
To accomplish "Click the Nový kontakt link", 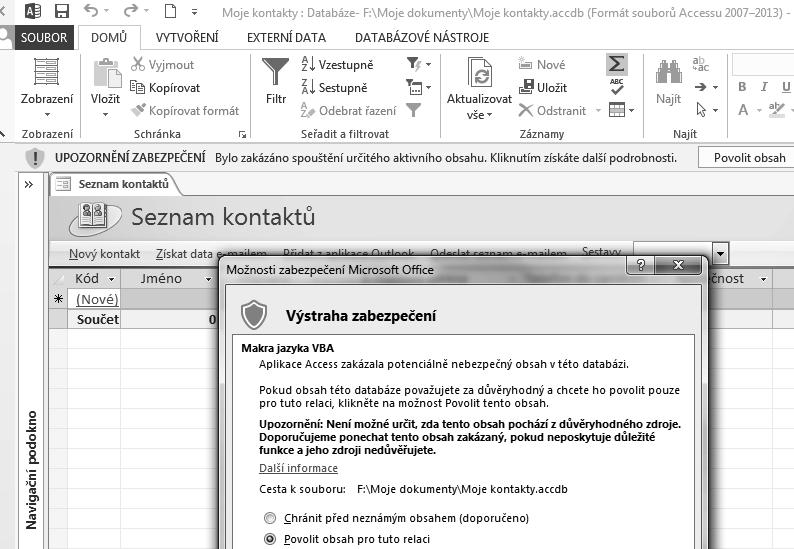I will (x=104, y=254).
